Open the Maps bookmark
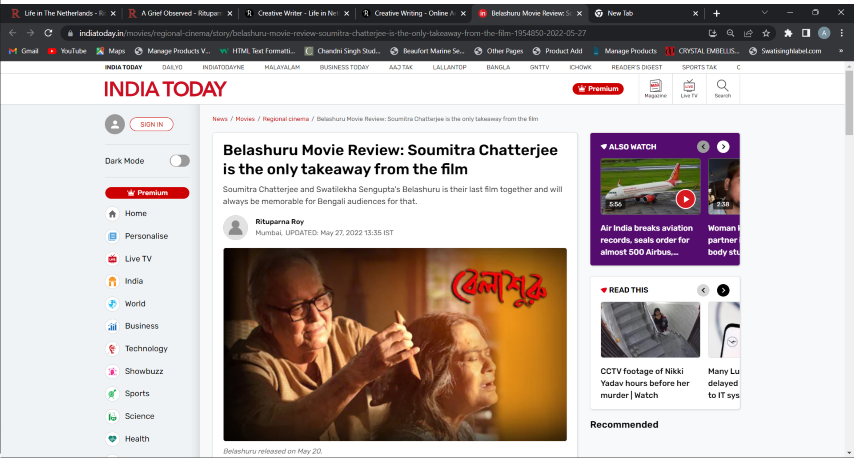 click(x=111, y=51)
